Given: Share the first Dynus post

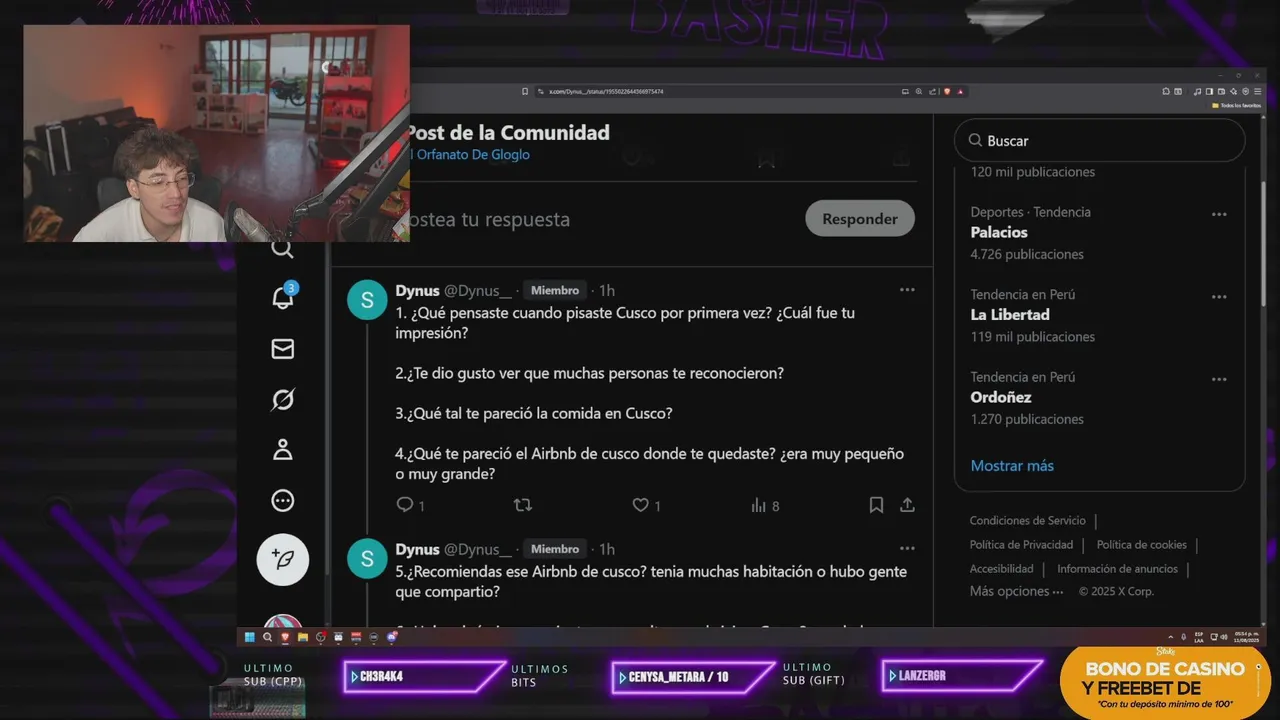Looking at the screenshot, I should point(907,505).
